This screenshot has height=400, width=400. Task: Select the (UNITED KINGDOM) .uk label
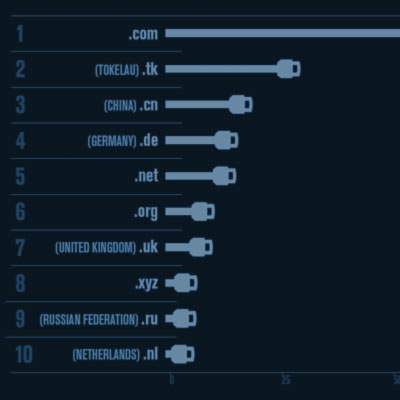pyautogui.click(x=107, y=247)
